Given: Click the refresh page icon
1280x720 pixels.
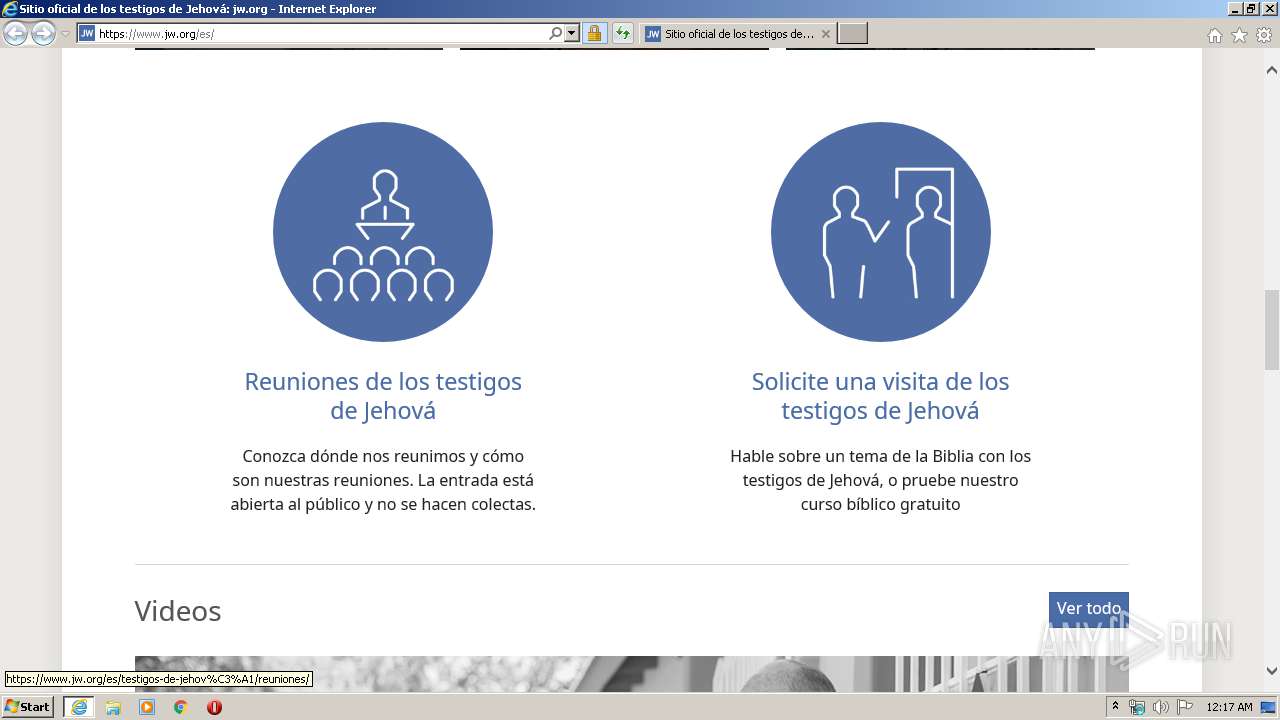Looking at the screenshot, I should (623, 34).
